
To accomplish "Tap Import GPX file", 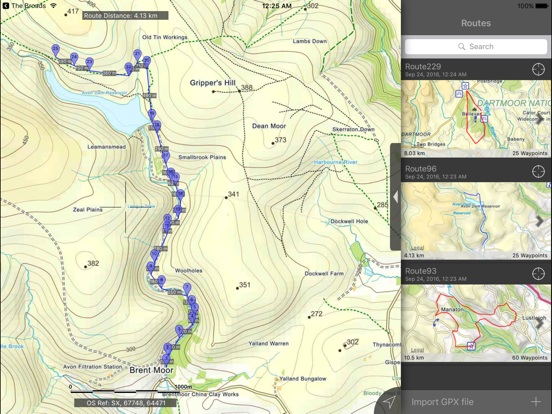I will (x=442, y=402).
